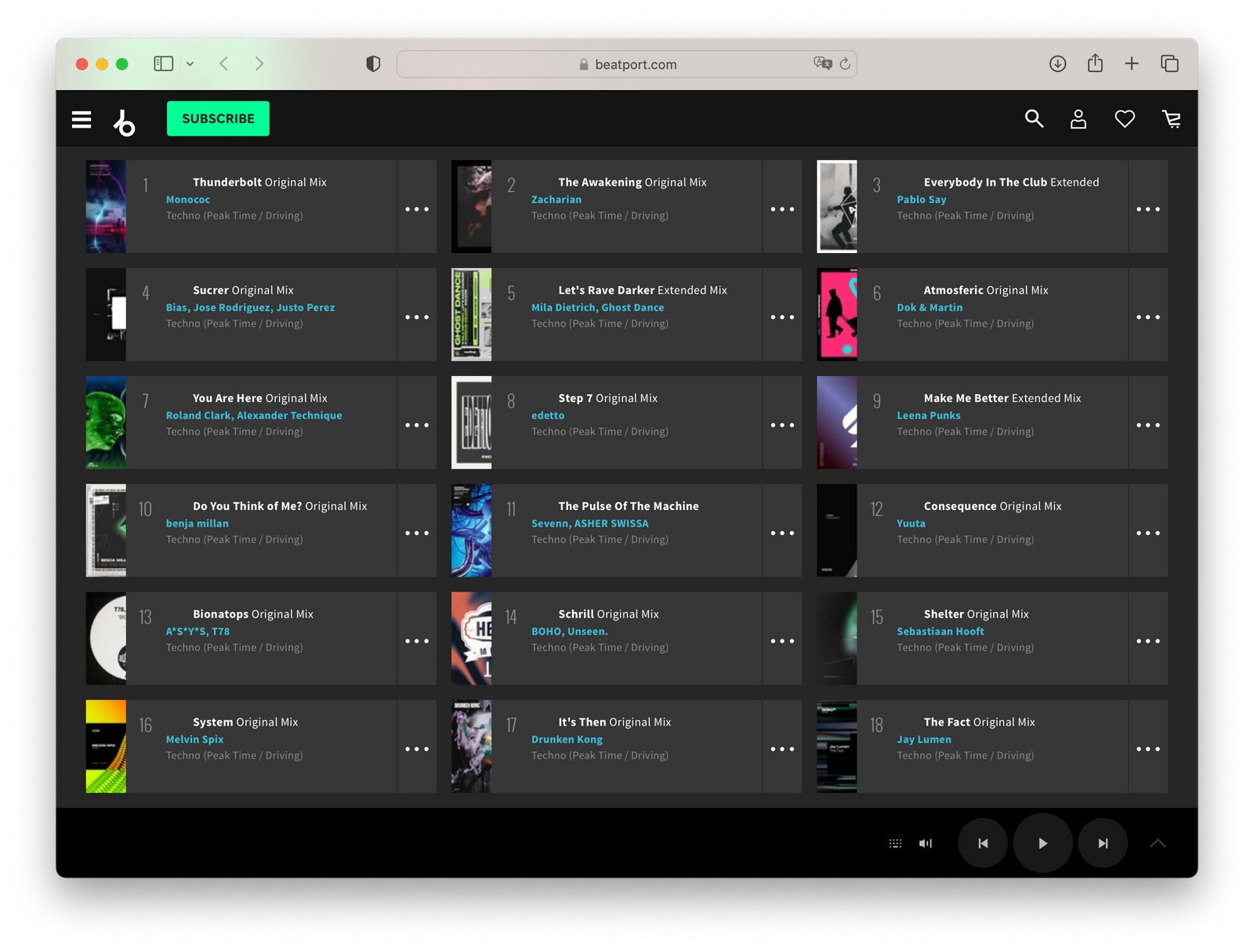This screenshot has width=1254, height=952.
Task: Open the shopping cart icon
Action: coord(1172,119)
